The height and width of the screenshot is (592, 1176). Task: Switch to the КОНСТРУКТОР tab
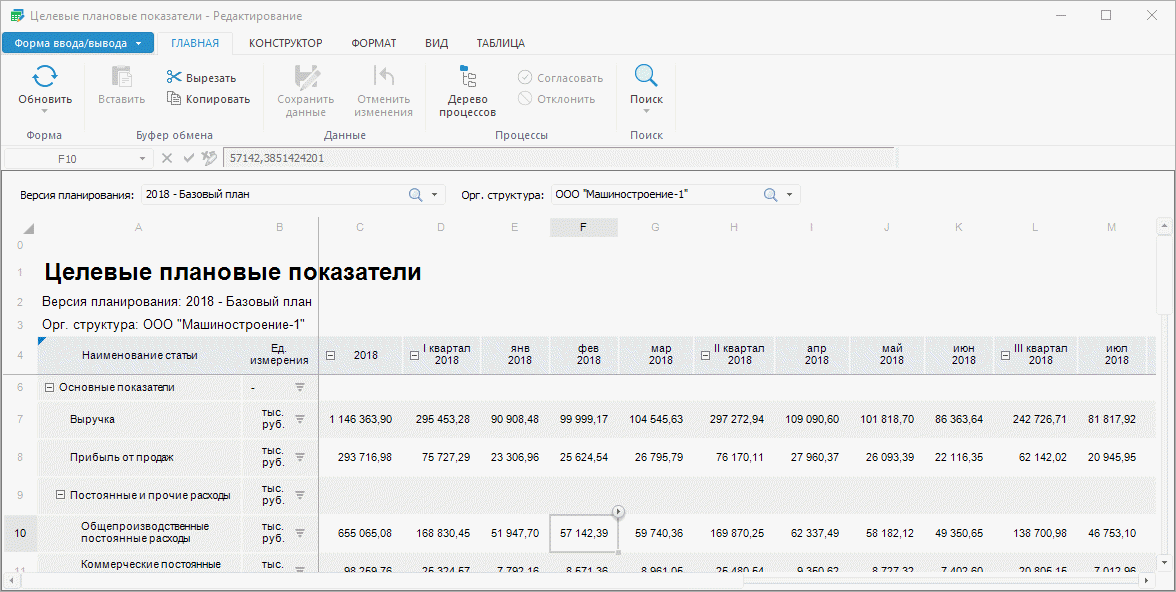(x=285, y=43)
